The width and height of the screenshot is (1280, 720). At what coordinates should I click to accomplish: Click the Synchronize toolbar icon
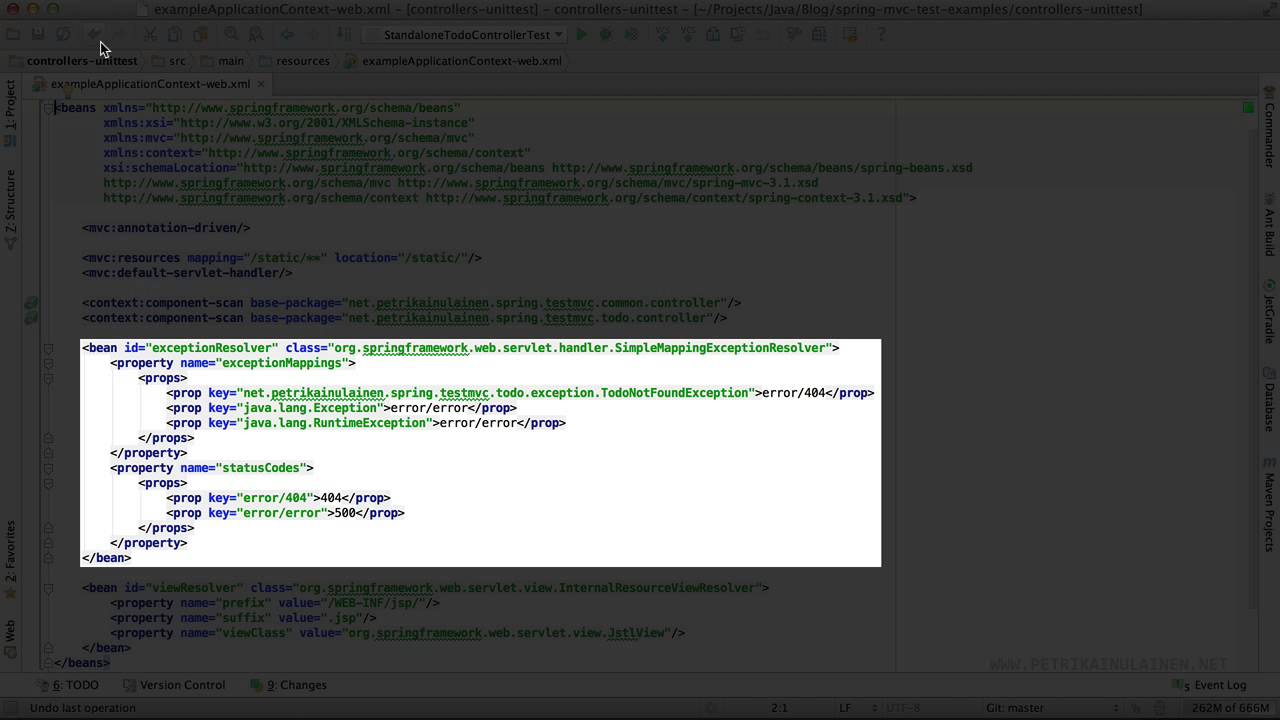tap(63, 34)
